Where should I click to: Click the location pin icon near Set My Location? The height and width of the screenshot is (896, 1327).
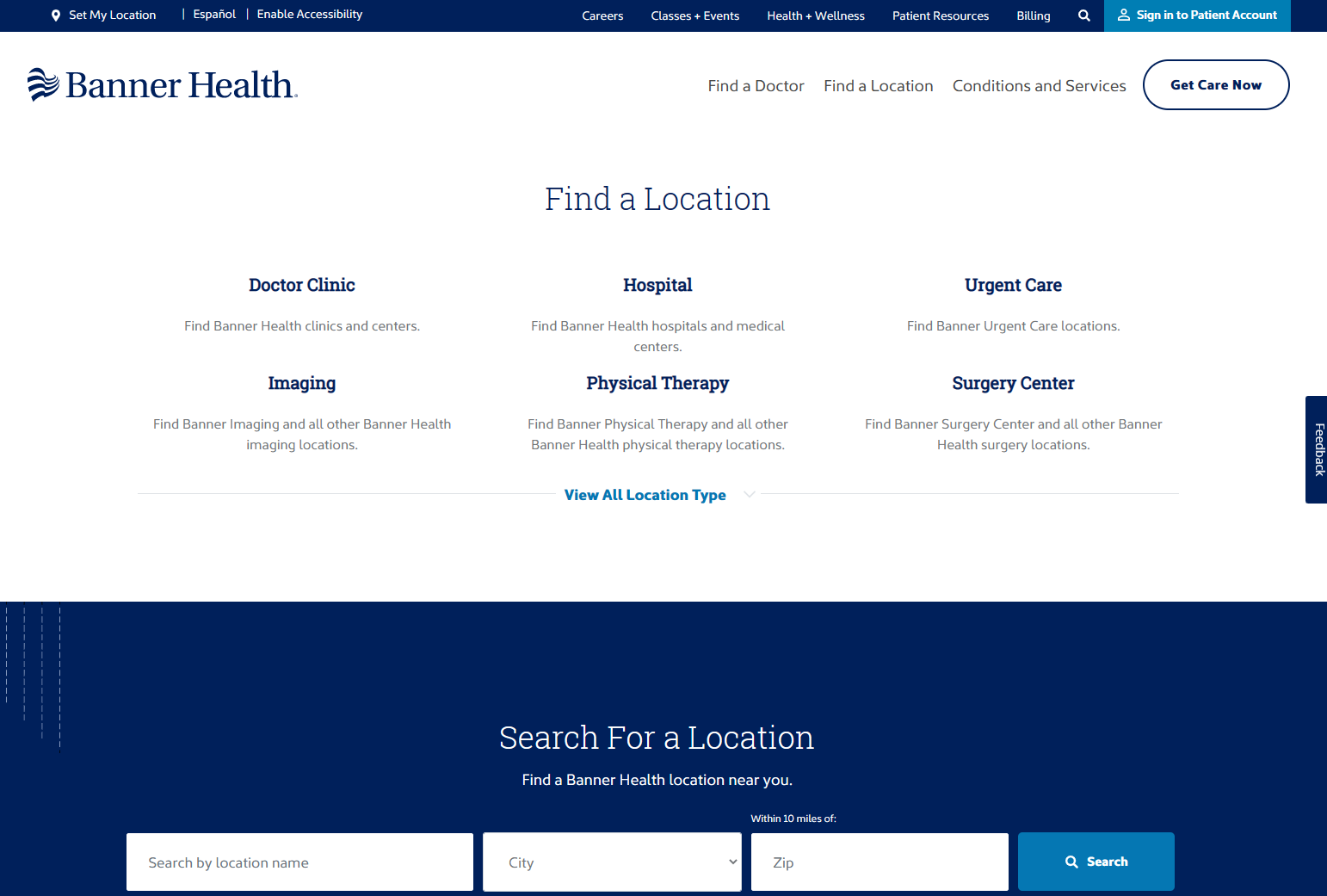tap(56, 15)
